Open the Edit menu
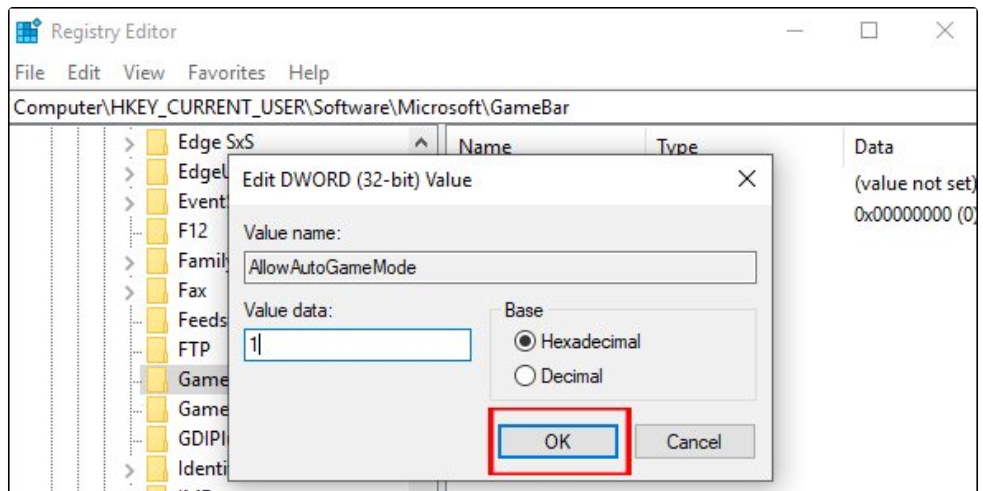 tap(83, 73)
